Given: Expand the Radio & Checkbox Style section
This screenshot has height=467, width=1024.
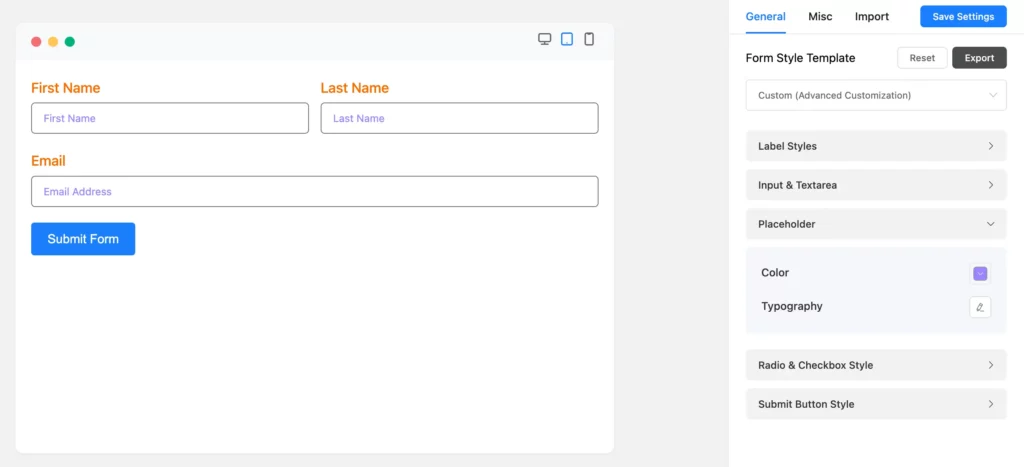Looking at the screenshot, I should 876,365.
